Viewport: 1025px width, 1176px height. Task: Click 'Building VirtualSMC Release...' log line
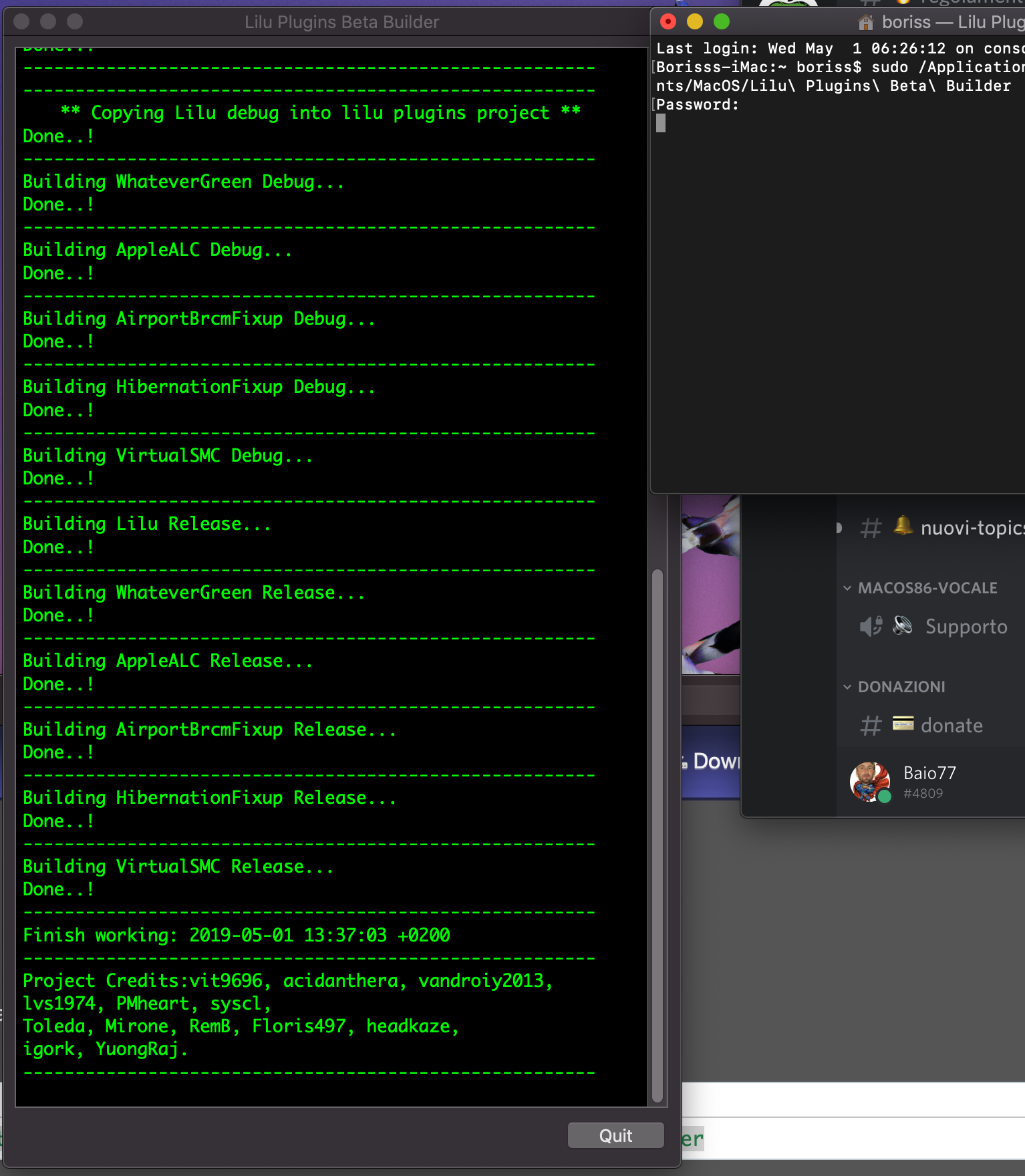[x=178, y=867]
